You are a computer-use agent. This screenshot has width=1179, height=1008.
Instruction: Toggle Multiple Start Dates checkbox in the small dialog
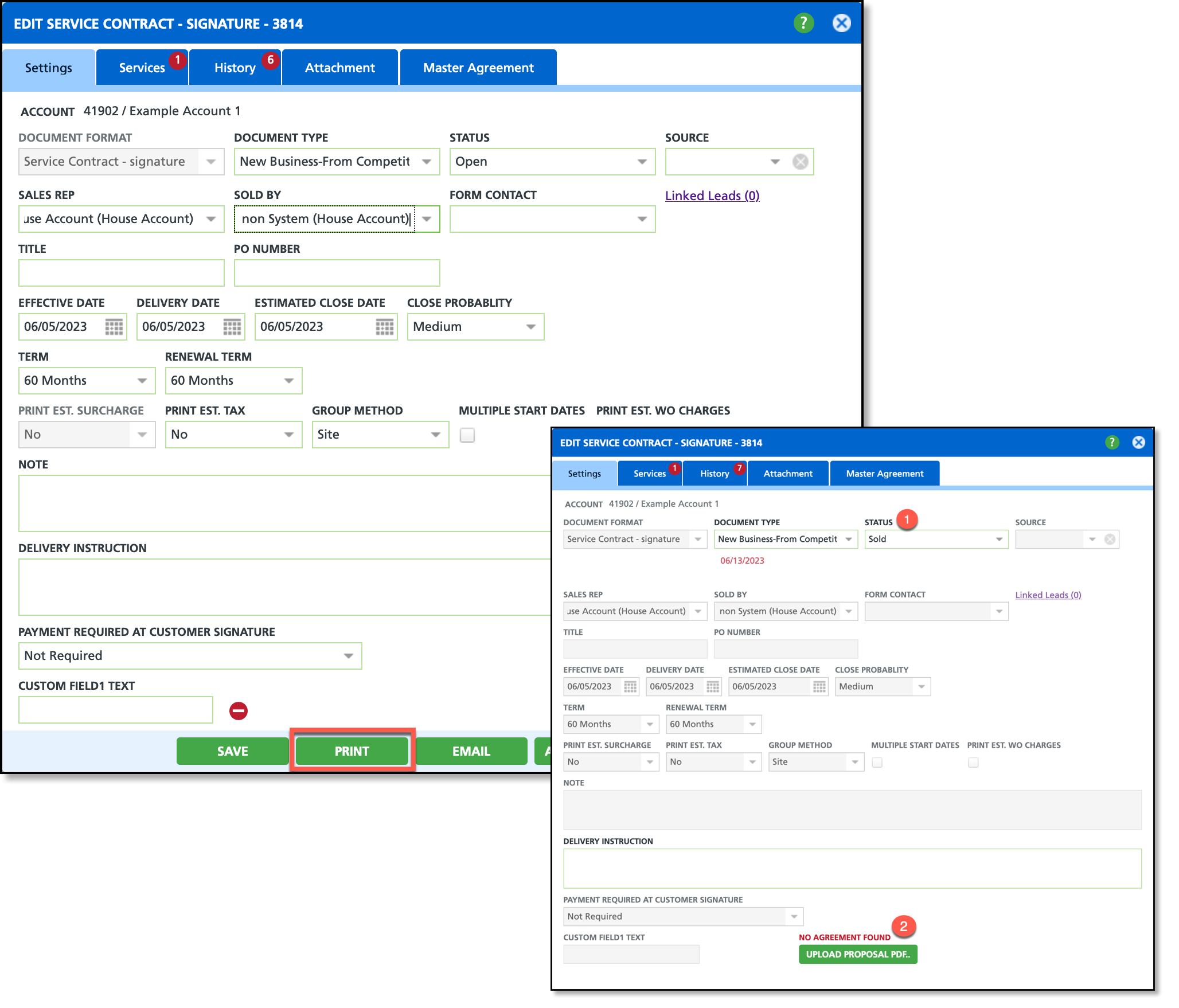point(877,762)
